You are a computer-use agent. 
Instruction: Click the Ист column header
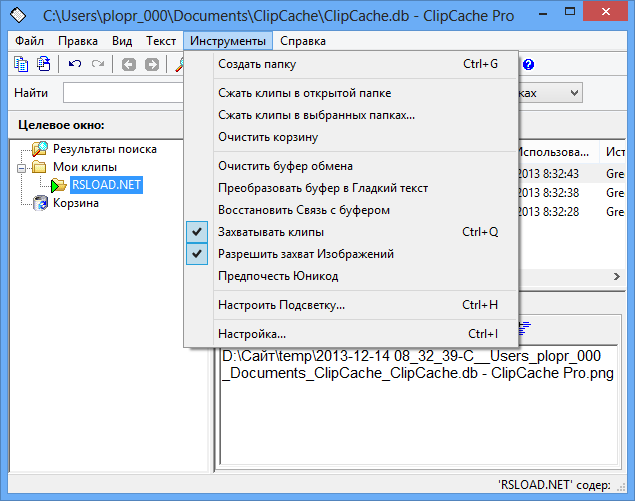click(613, 152)
